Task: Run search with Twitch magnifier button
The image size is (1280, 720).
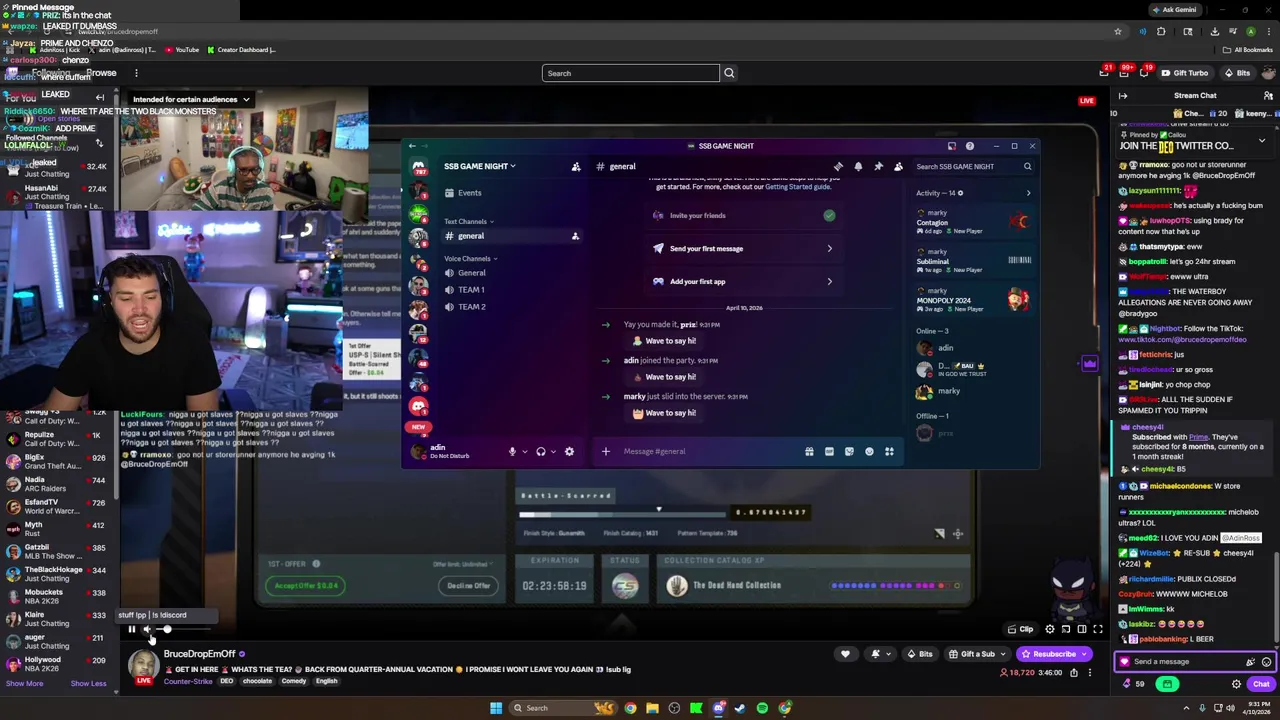Action: tap(729, 73)
